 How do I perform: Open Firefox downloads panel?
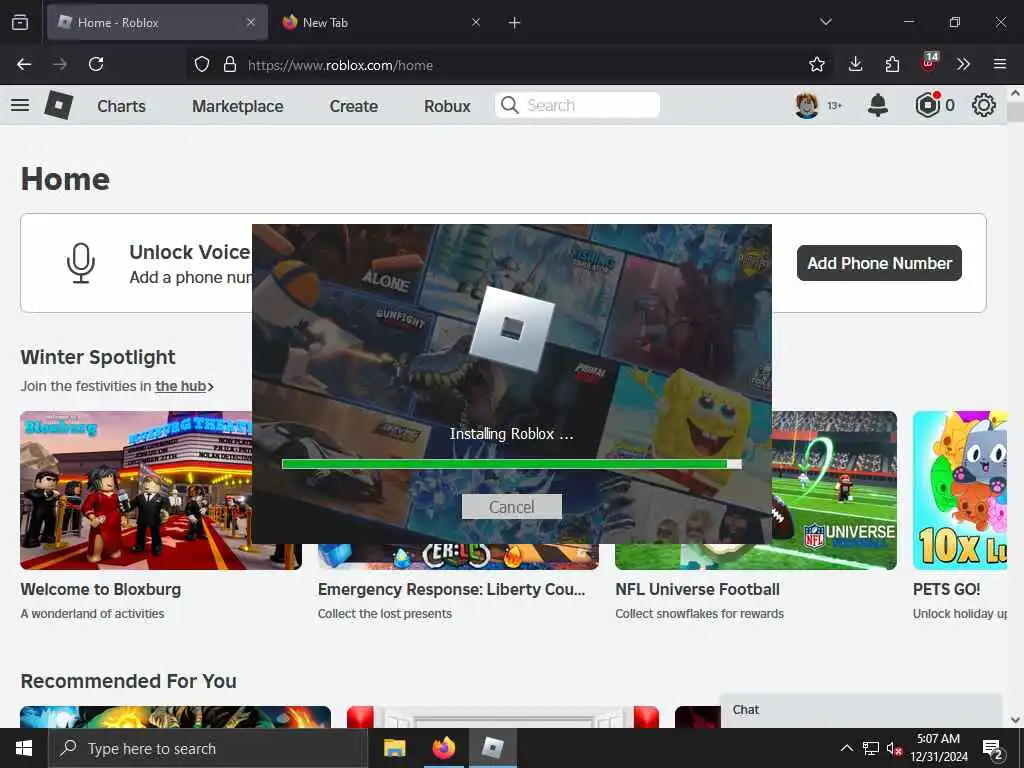tap(856, 64)
